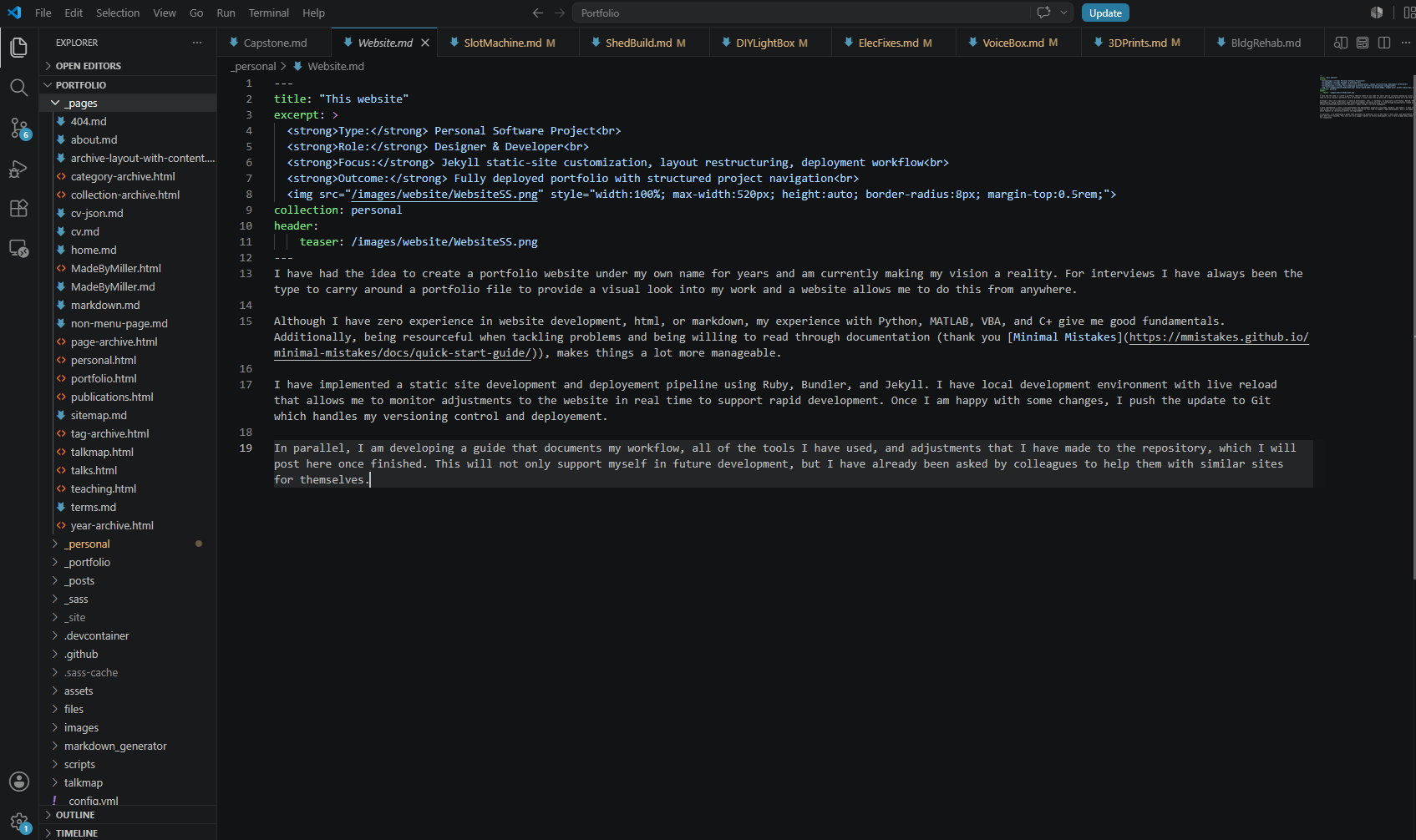This screenshot has width=1416, height=840.
Task: Switch to the VoiceBox.md tab
Action: click(1018, 43)
